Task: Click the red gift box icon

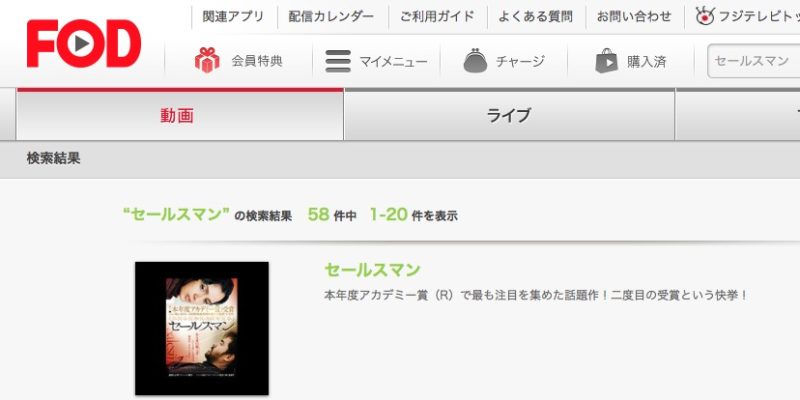Action: click(207, 60)
